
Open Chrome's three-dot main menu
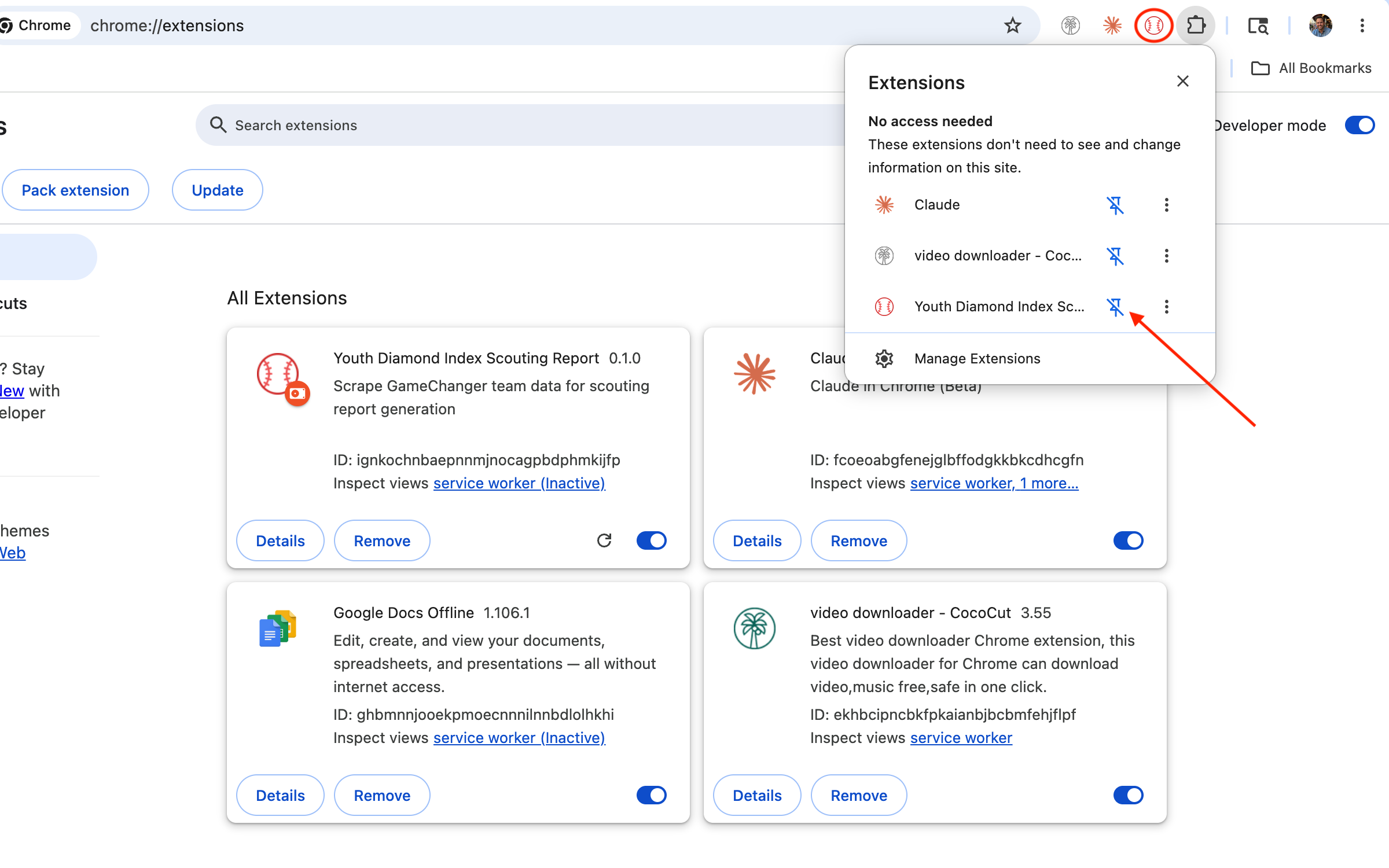coord(1362,25)
